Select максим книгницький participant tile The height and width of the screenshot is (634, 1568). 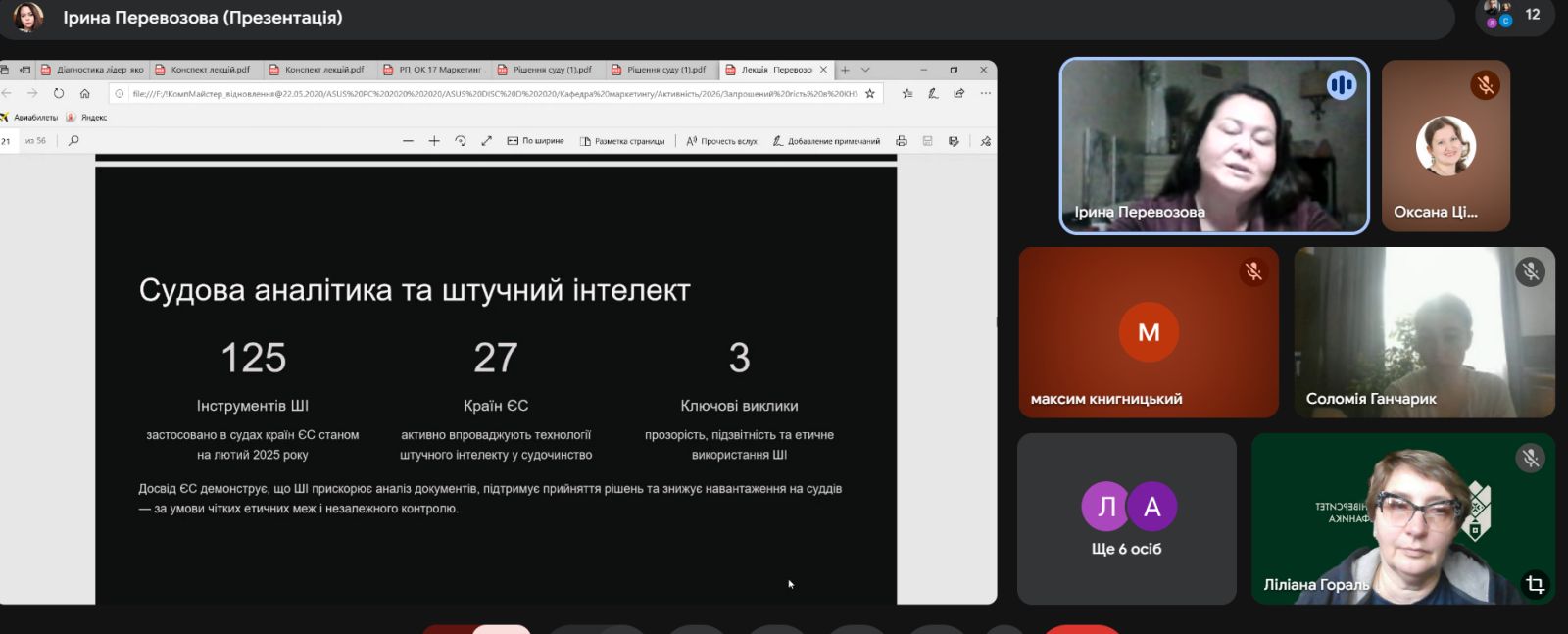pyautogui.click(x=1149, y=332)
